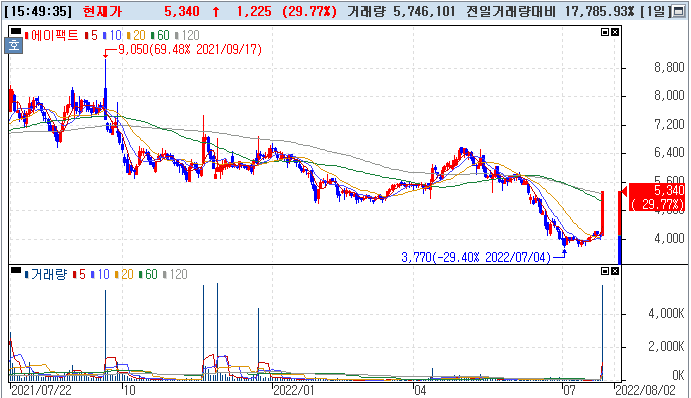Click the 07 month marker on time axis
This screenshot has width=691, height=398.
[569, 390]
